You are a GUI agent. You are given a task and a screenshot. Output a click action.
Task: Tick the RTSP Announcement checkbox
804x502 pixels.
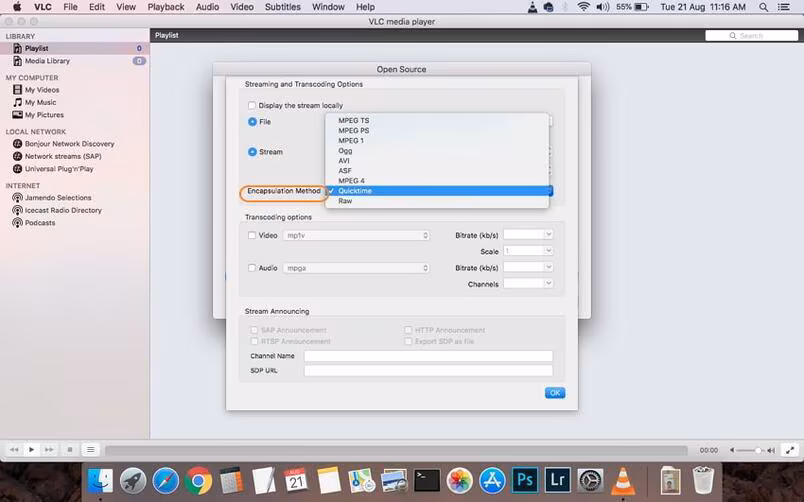tap(254, 341)
